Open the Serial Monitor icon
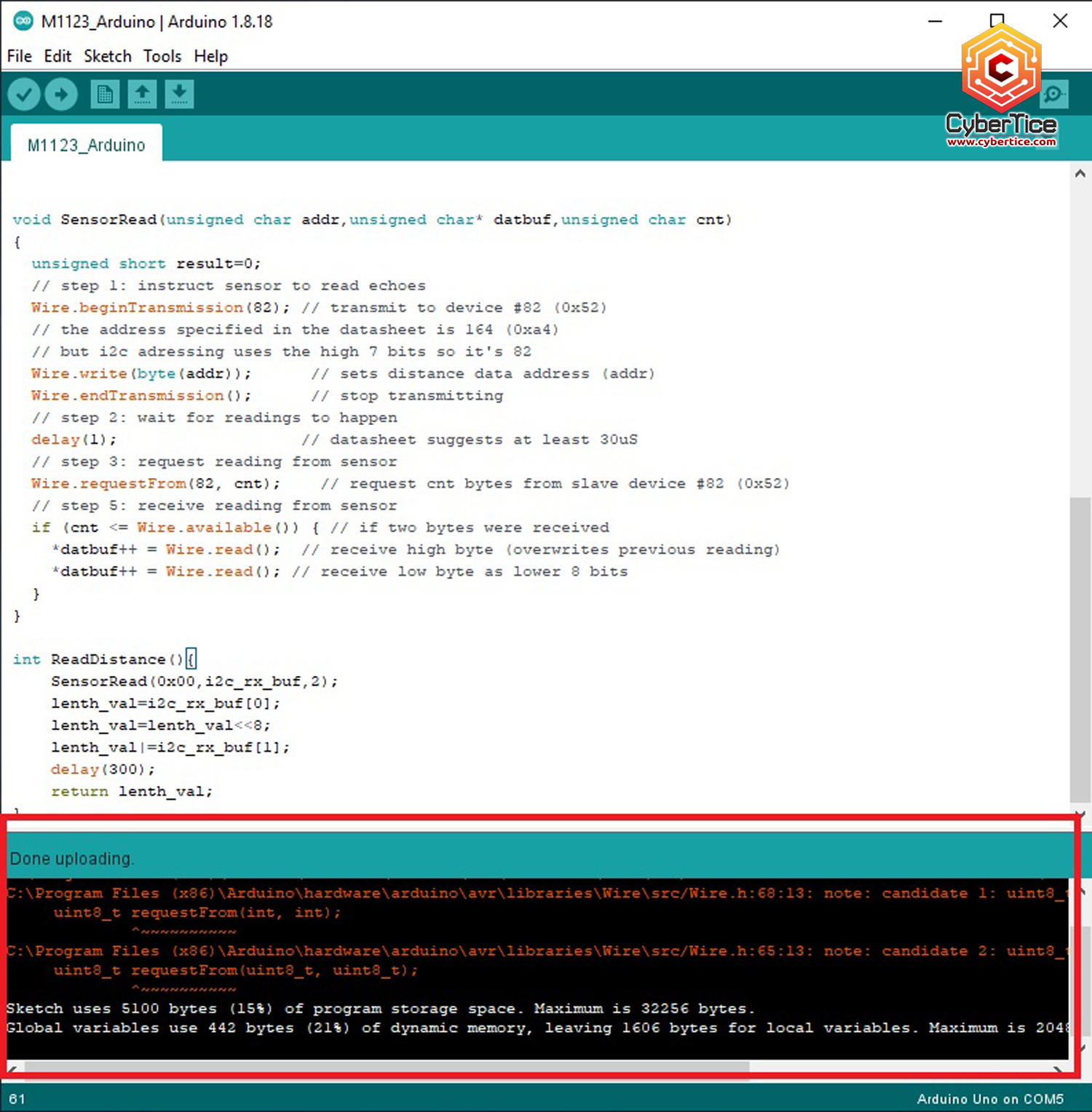1092x1112 pixels. (1054, 94)
